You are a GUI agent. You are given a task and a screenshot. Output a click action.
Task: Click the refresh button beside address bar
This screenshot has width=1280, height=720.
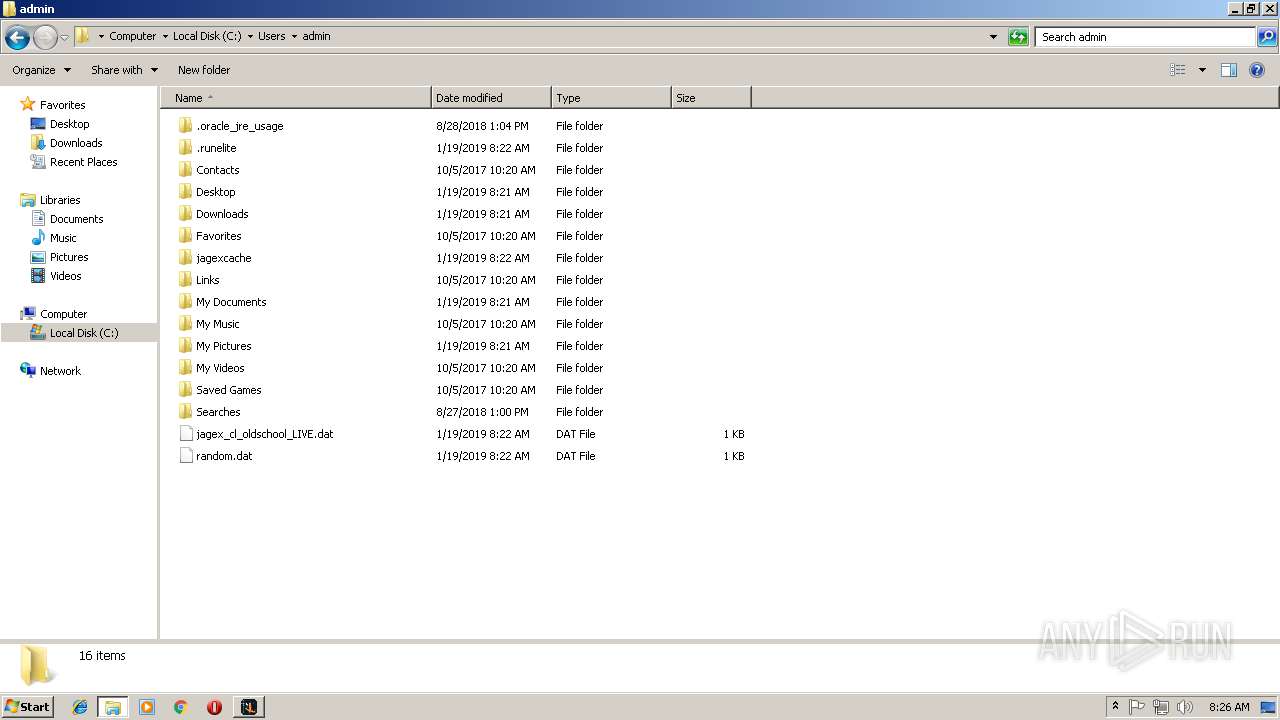[x=1018, y=37]
